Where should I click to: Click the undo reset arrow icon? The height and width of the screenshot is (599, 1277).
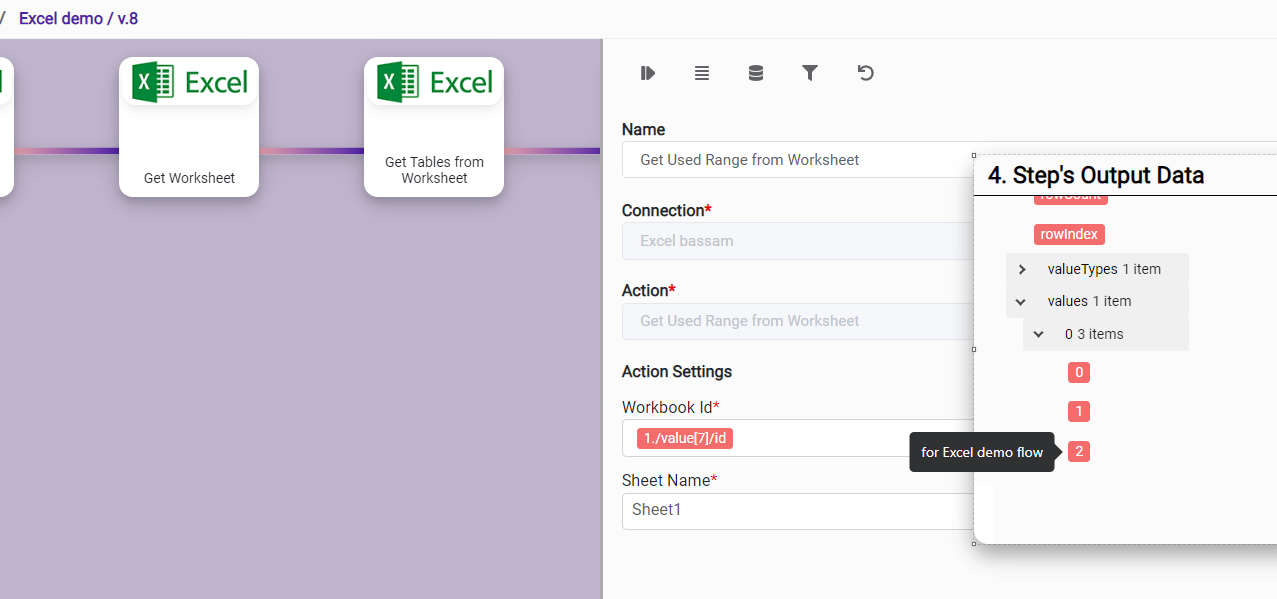pos(866,73)
